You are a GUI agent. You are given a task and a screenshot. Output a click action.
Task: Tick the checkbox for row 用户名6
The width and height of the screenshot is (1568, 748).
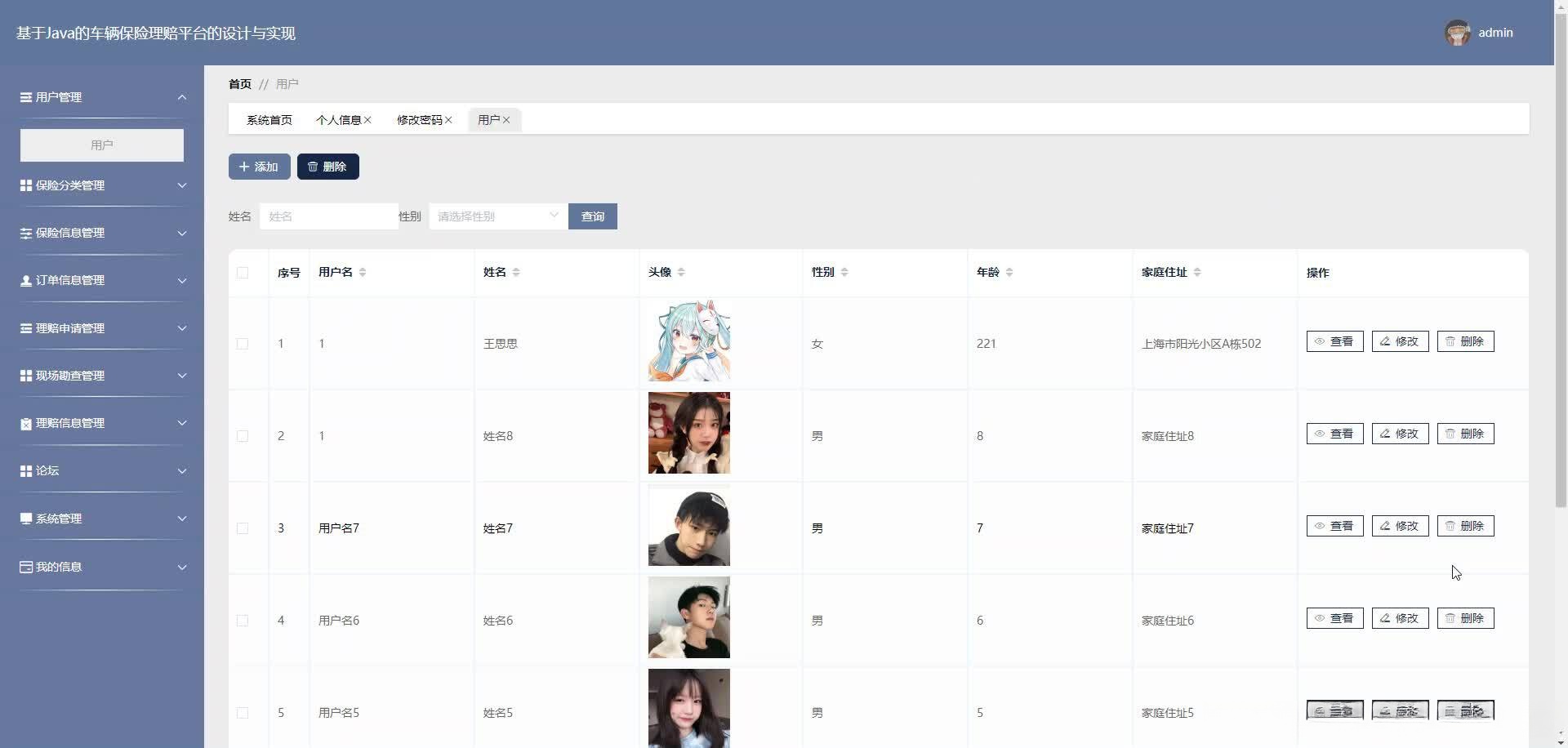(243, 621)
